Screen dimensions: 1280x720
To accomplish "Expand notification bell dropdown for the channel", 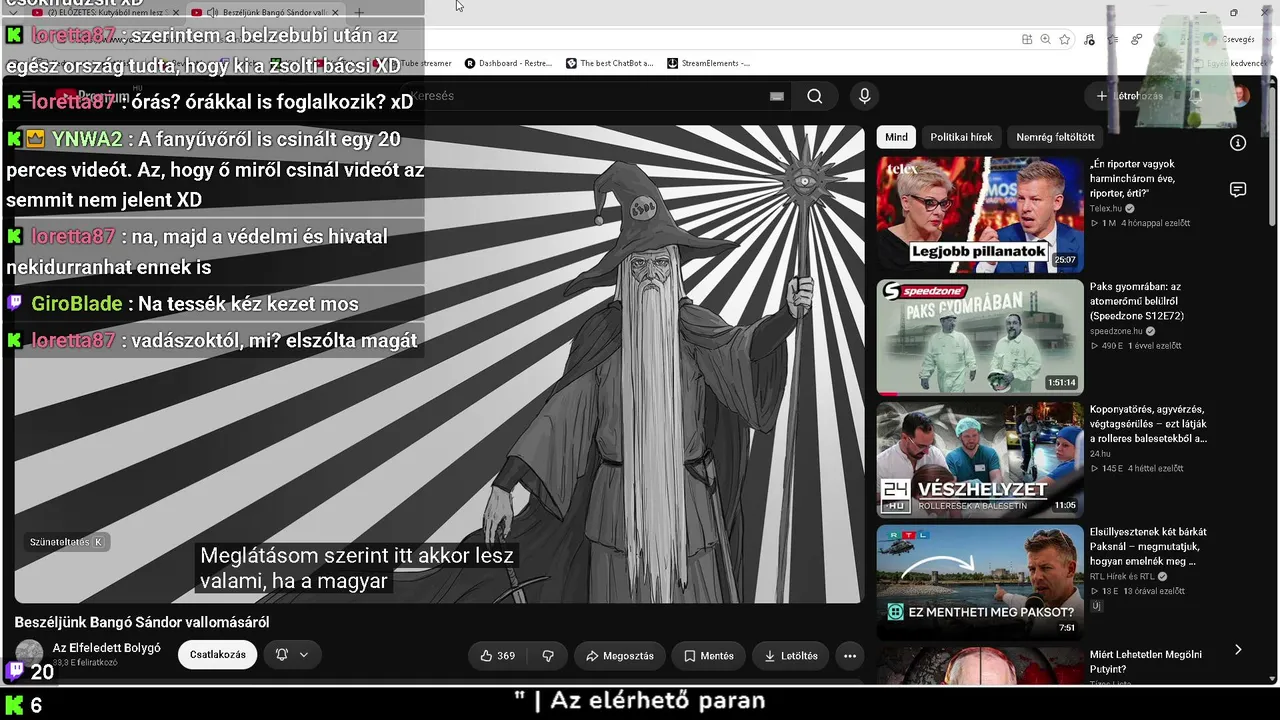I will click(x=292, y=655).
